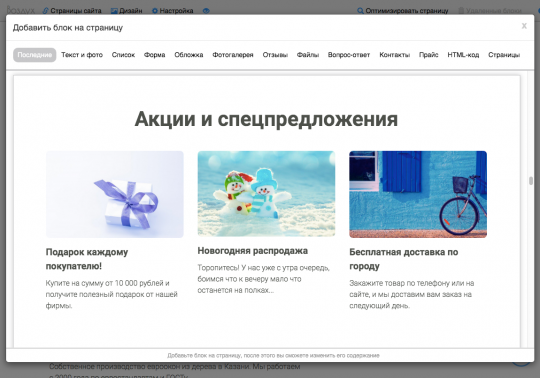Click the text about 10 000 рублей gift
Screen dimensions: 540x378
point(112,294)
